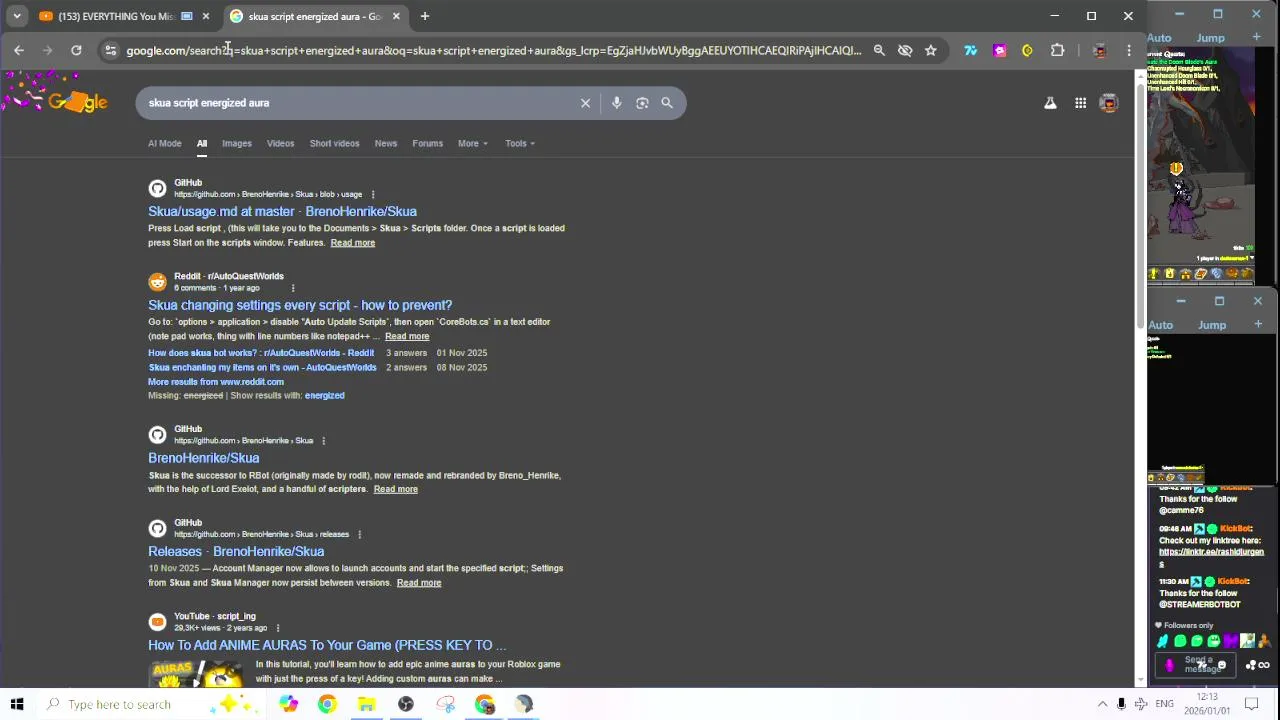Click Jump in upper game window
Screen dimensions: 1280x720
click(x=1211, y=38)
